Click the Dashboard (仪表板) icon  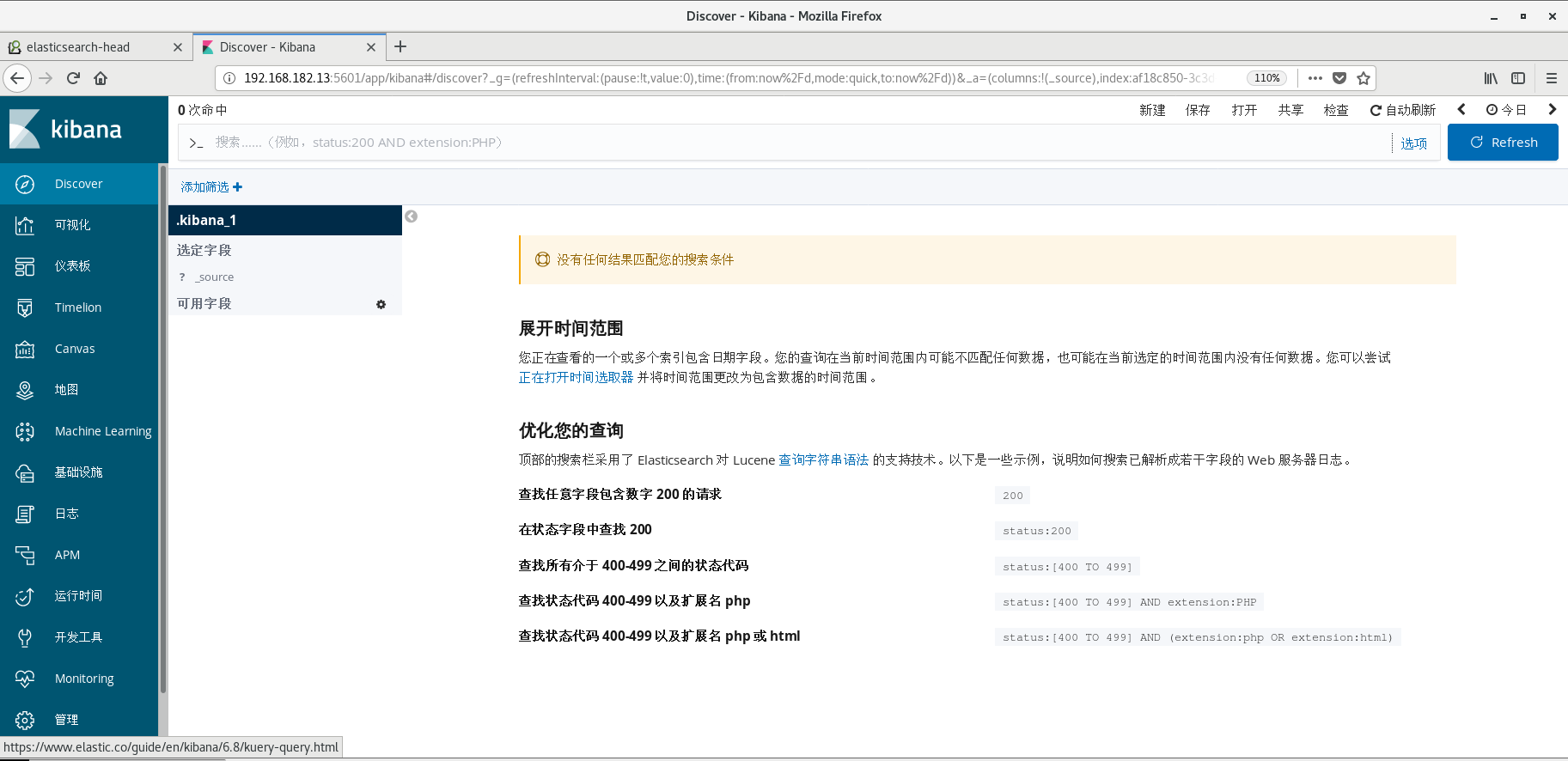click(25, 266)
